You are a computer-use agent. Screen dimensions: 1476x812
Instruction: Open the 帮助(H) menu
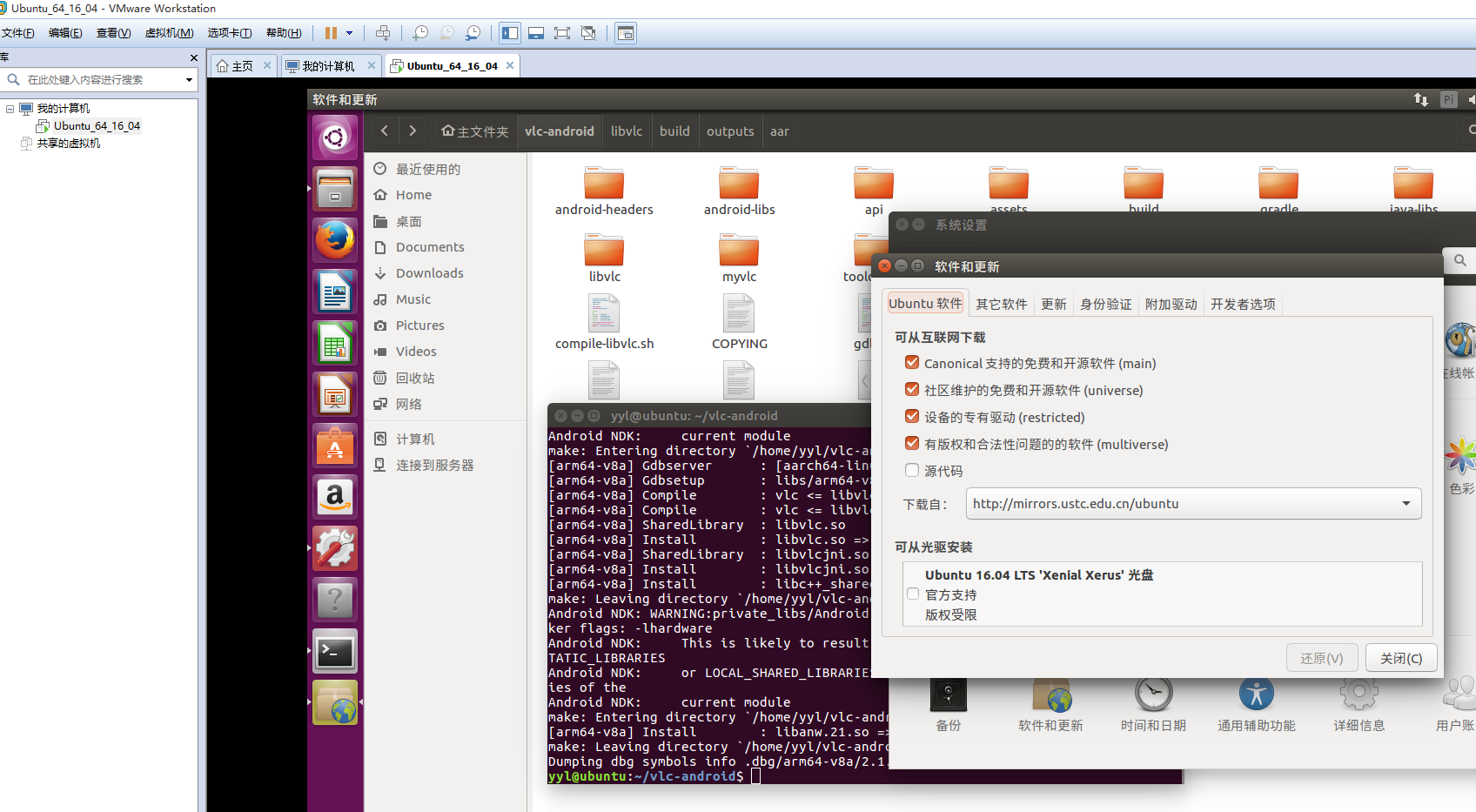click(x=284, y=33)
